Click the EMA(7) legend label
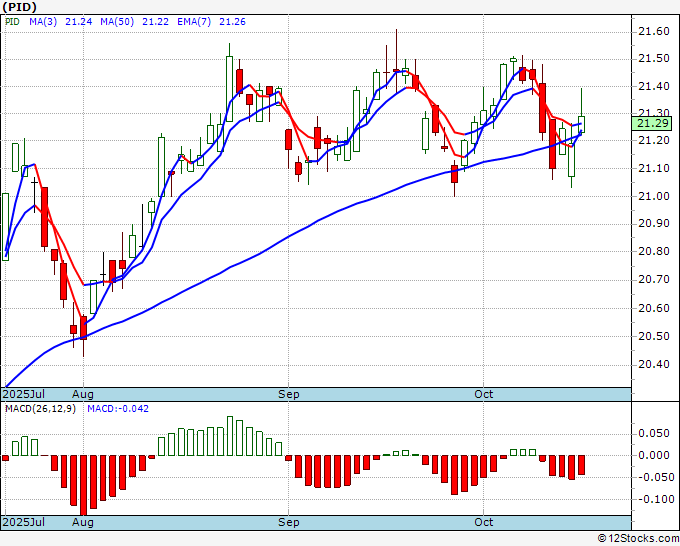 click(x=194, y=21)
